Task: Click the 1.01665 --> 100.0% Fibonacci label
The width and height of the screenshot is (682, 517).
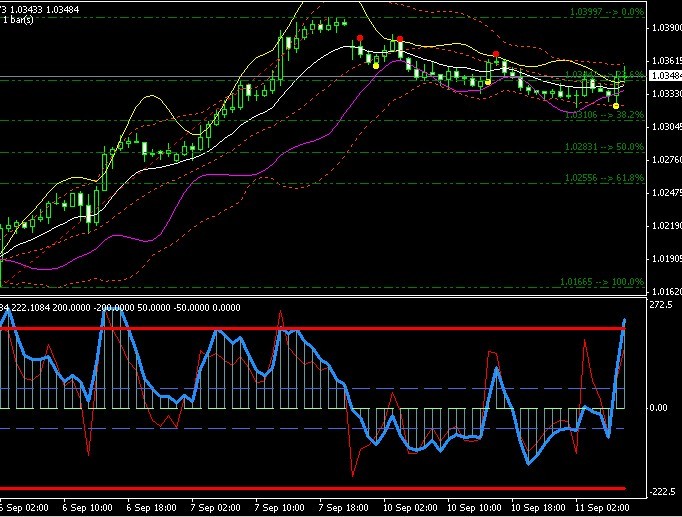Action: (602, 282)
